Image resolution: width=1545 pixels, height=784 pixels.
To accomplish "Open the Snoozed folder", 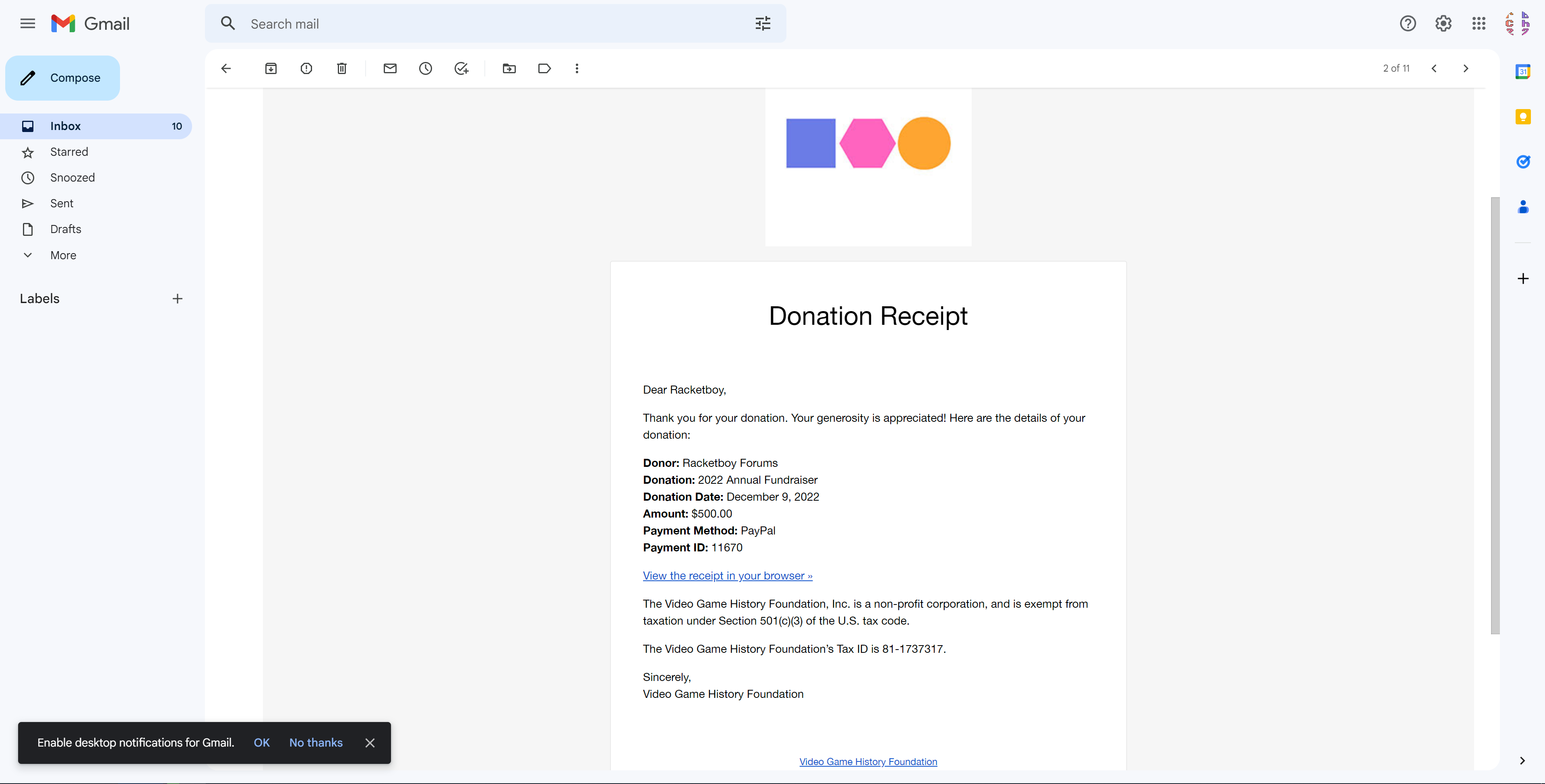I will [x=96, y=178].
